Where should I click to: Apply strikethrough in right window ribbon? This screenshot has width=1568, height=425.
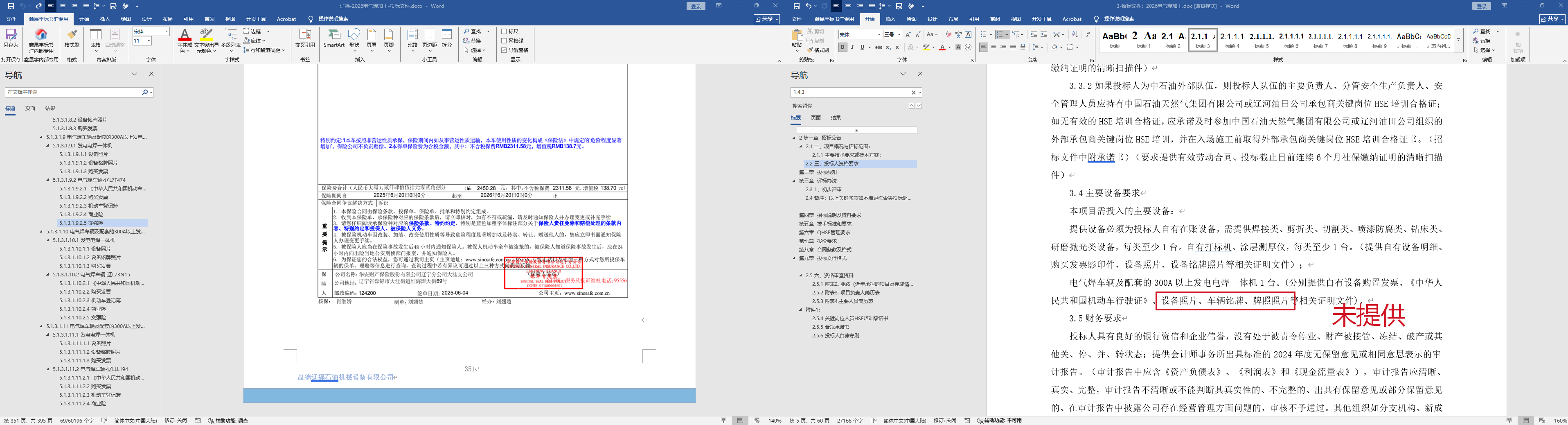point(878,47)
